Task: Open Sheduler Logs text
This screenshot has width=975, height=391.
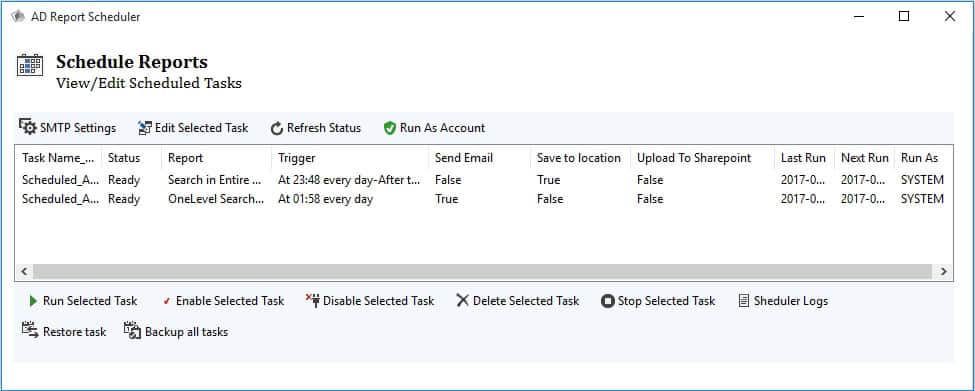Action: (x=791, y=301)
